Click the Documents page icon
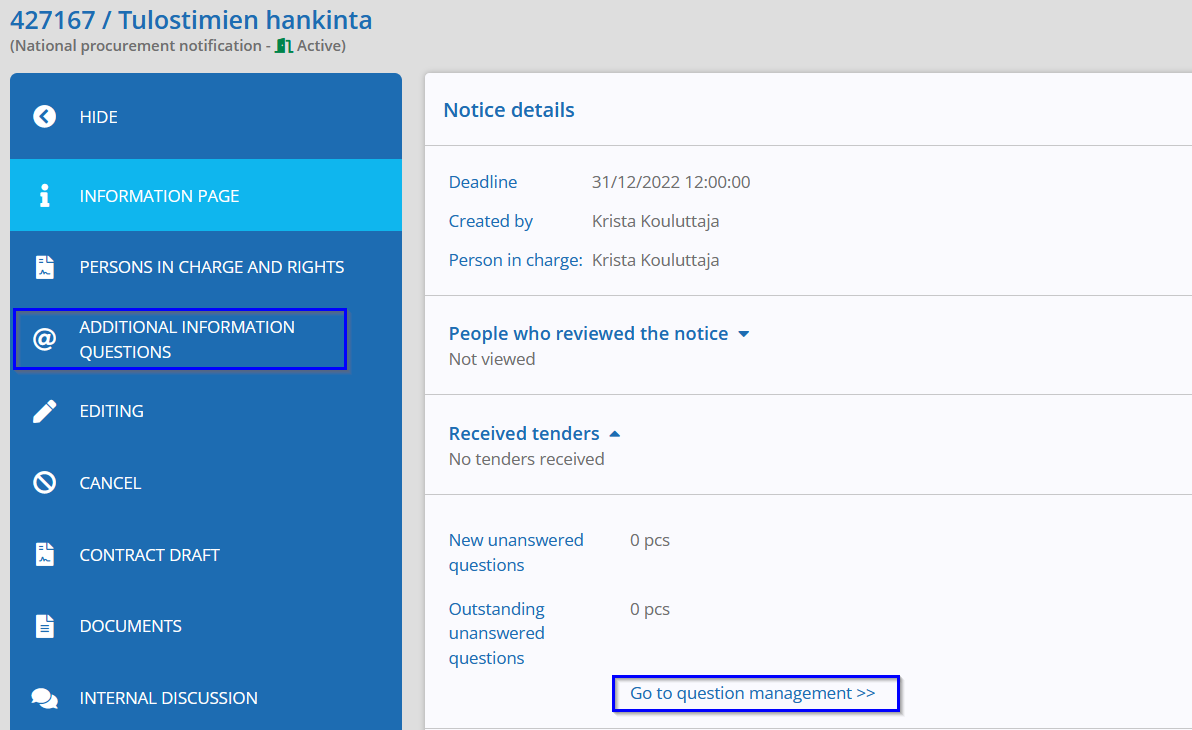The image size is (1192, 730). (45, 626)
